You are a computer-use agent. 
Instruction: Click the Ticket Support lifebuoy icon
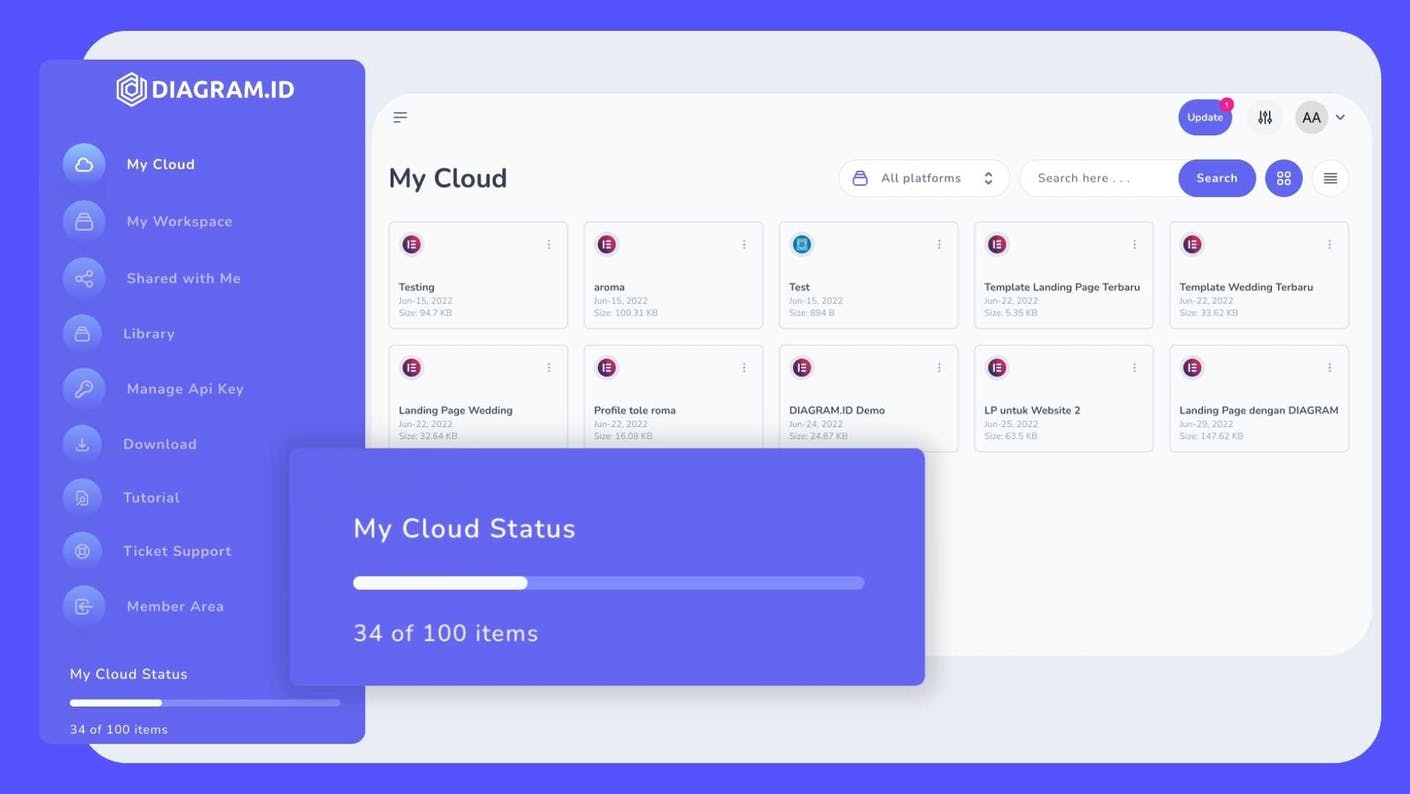[83, 551]
